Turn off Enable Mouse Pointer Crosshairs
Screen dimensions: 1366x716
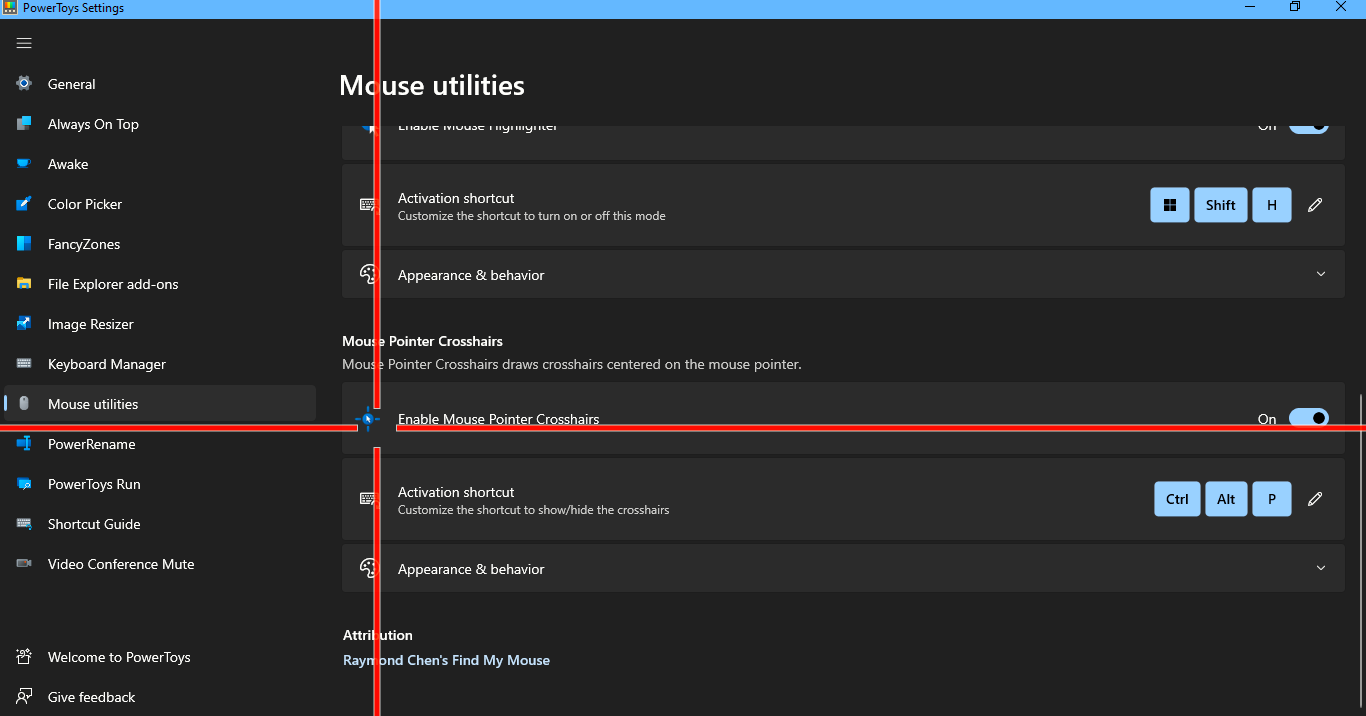[x=1309, y=417]
